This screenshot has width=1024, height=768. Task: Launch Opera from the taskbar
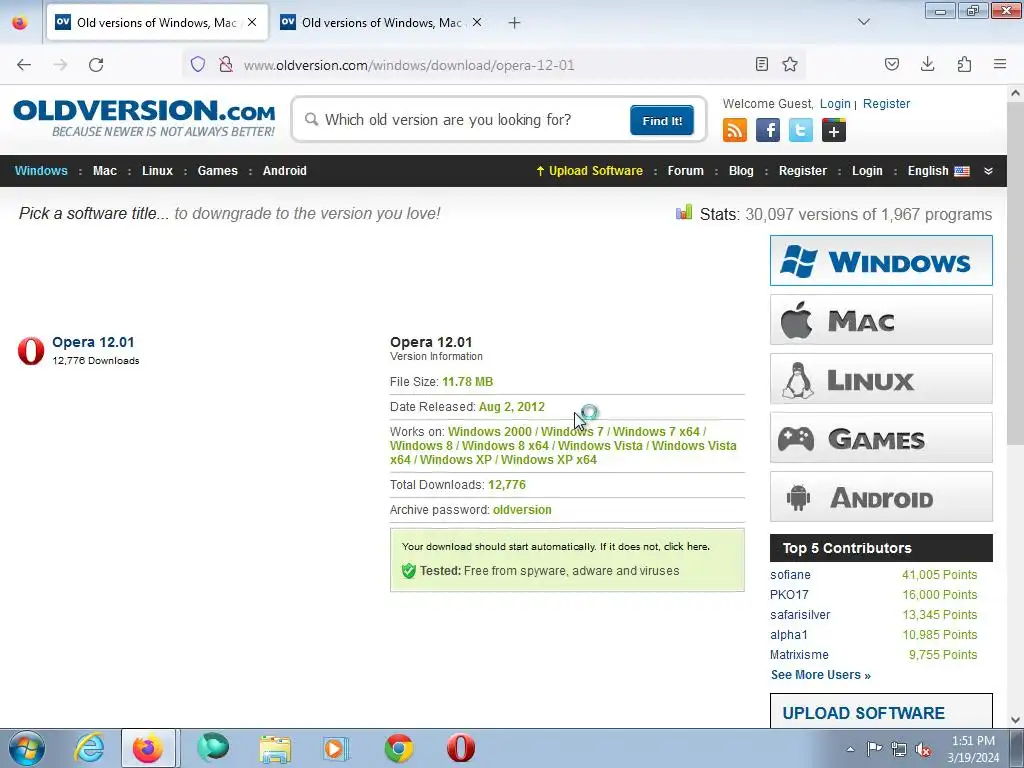click(x=460, y=748)
